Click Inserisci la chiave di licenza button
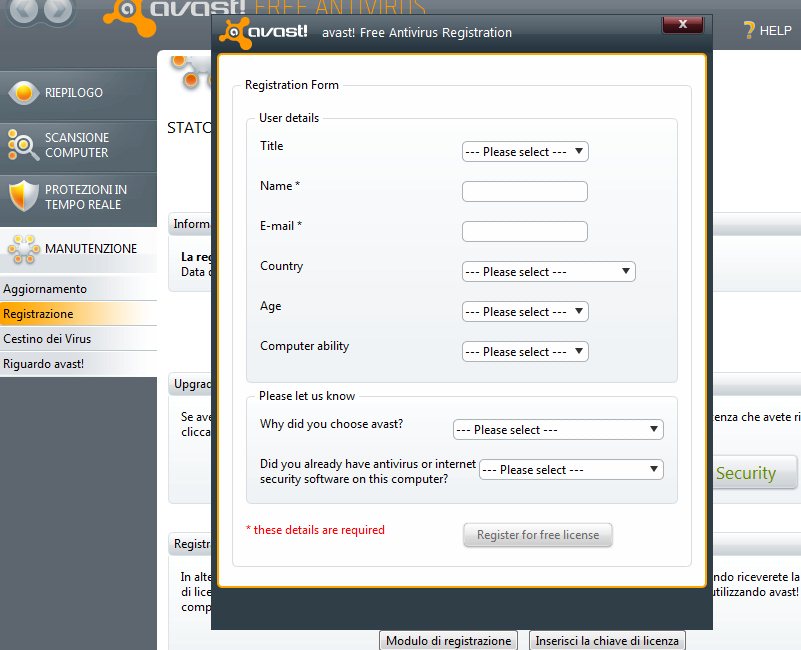 click(607, 641)
